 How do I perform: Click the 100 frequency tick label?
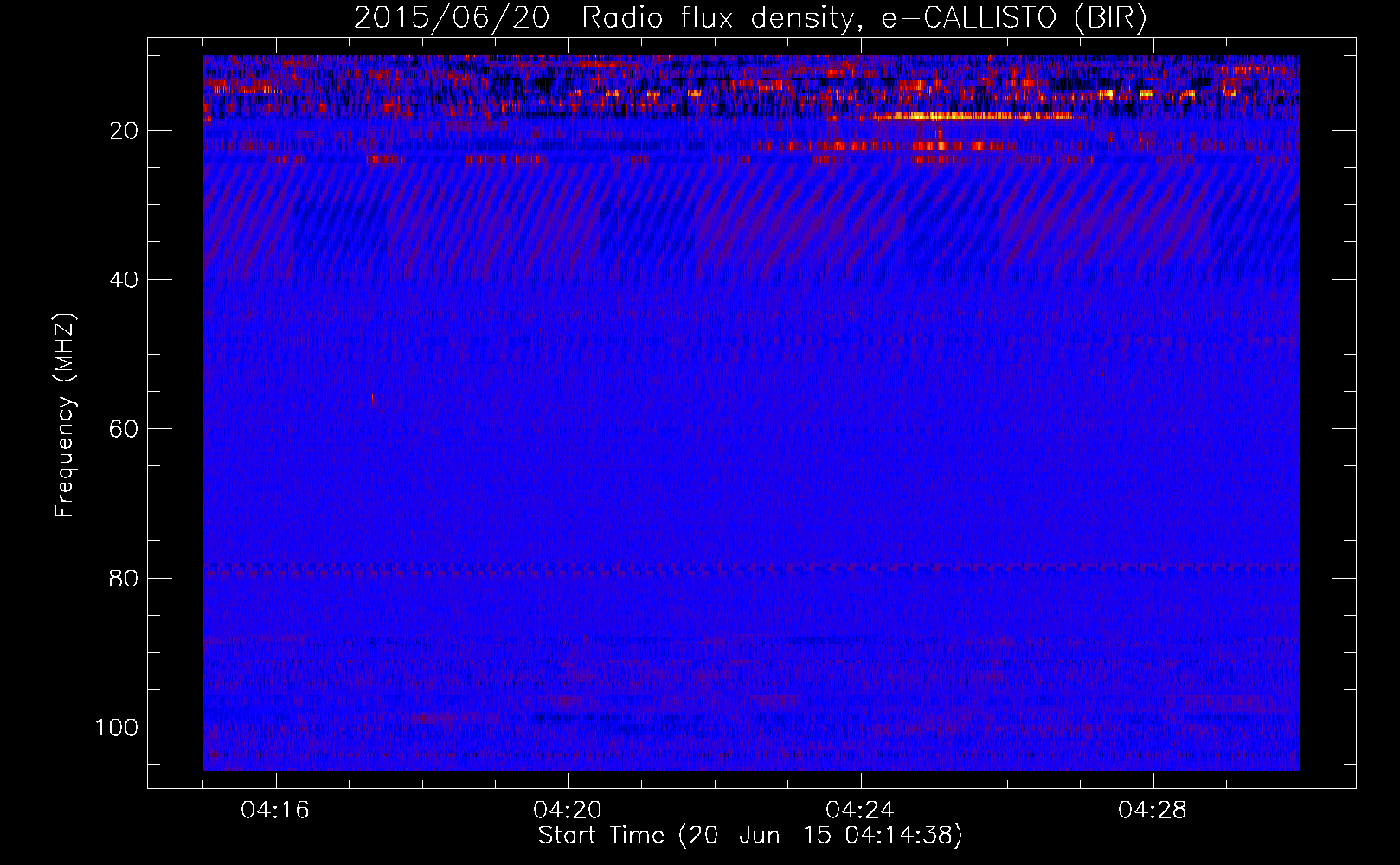point(117,727)
